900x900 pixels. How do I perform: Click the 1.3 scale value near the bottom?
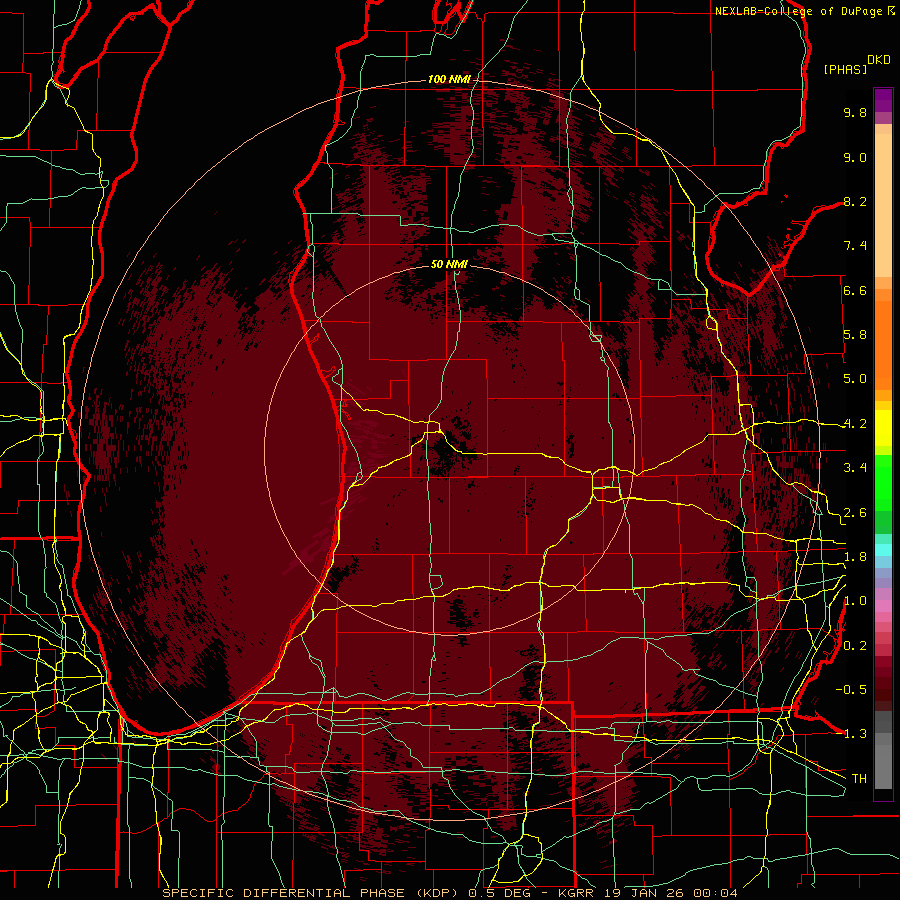pyautogui.click(x=855, y=734)
